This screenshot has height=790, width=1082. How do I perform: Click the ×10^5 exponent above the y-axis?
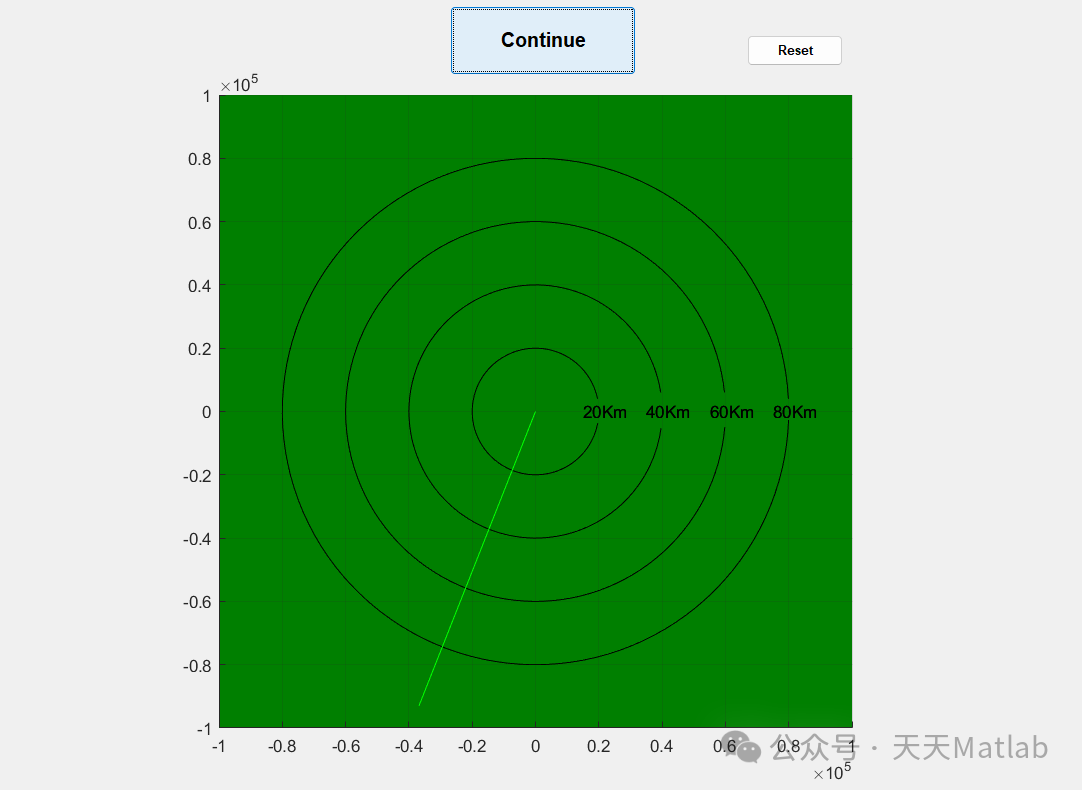click(x=239, y=84)
